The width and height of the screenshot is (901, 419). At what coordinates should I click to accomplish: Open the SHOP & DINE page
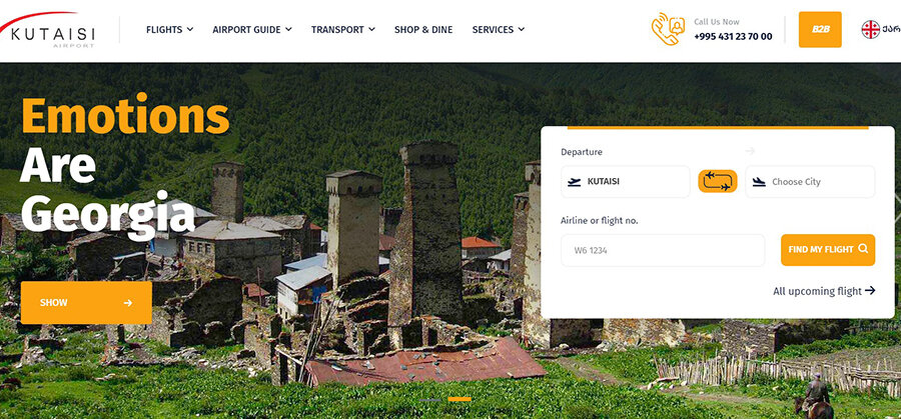pyautogui.click(x=423, y=29)
